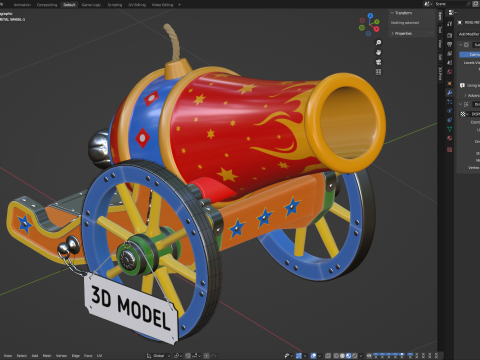Screen dimensions: 480x360
Task: Open the Tool properties tab icon
Action: (450, 24)
